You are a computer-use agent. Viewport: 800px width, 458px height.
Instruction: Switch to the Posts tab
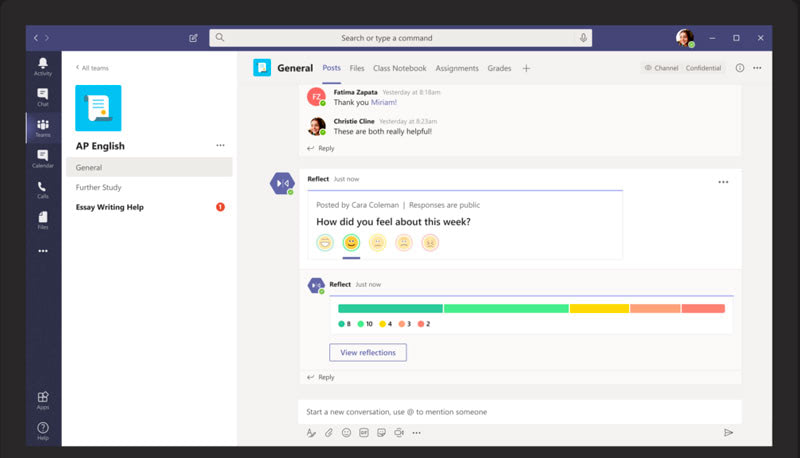(x=332, y=68)
